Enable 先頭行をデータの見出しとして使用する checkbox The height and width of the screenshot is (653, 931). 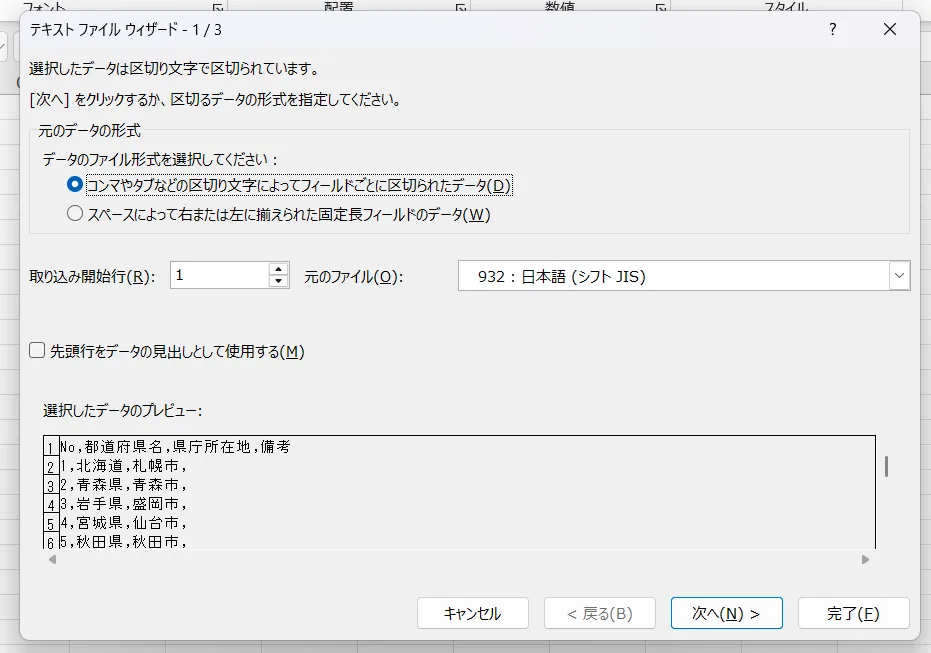38,351
